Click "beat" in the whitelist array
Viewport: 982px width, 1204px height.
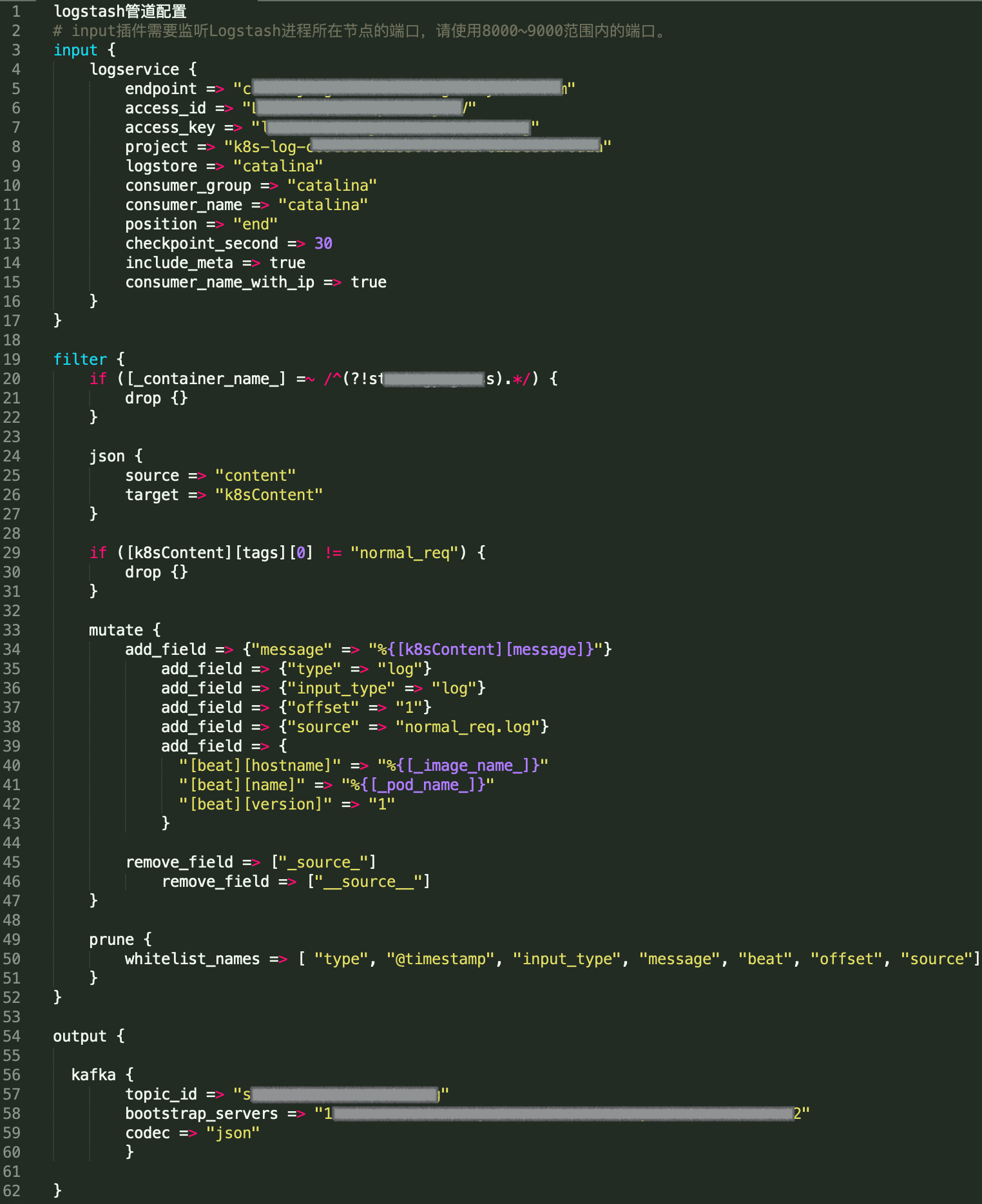pyautogui.click(x=765, y=958)
